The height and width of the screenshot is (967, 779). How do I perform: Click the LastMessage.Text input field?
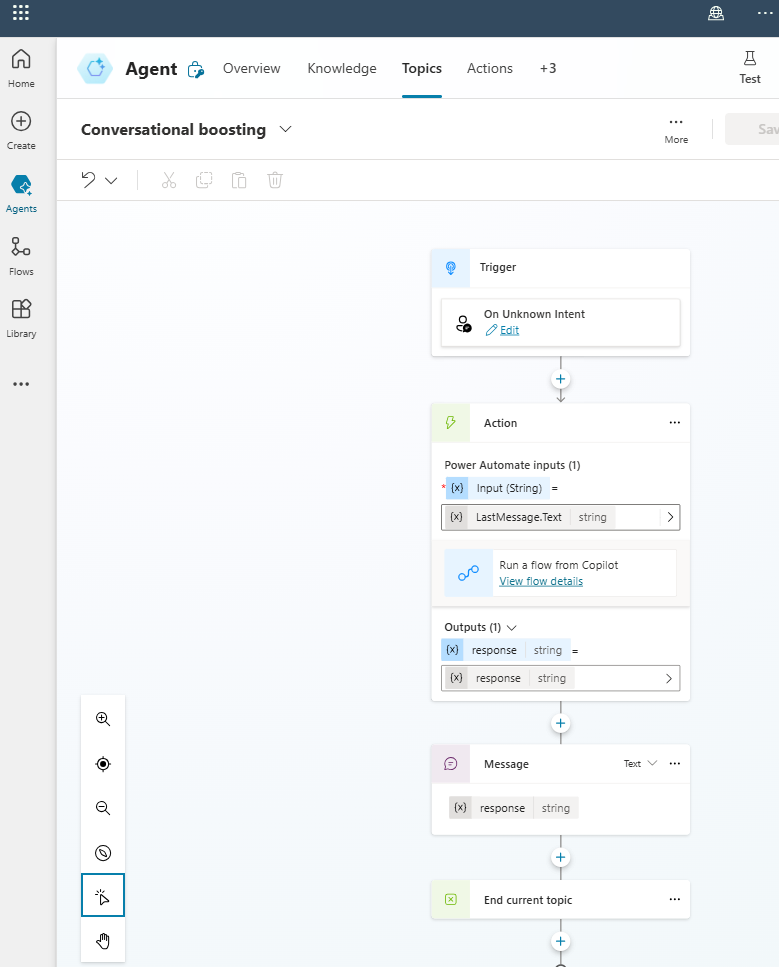(x=561, y=517)
